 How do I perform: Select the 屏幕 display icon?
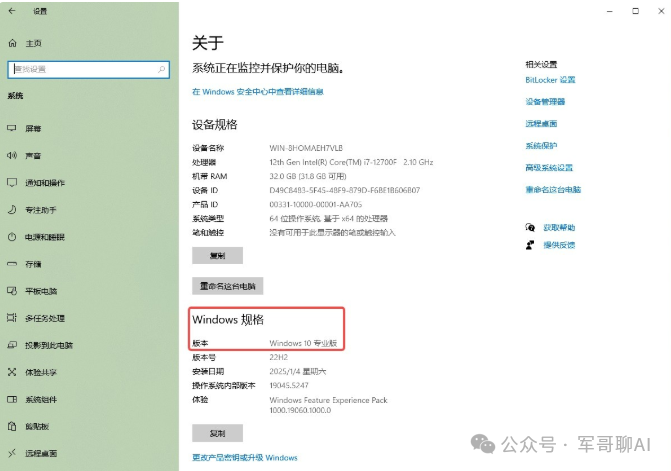tap(12, 128)
